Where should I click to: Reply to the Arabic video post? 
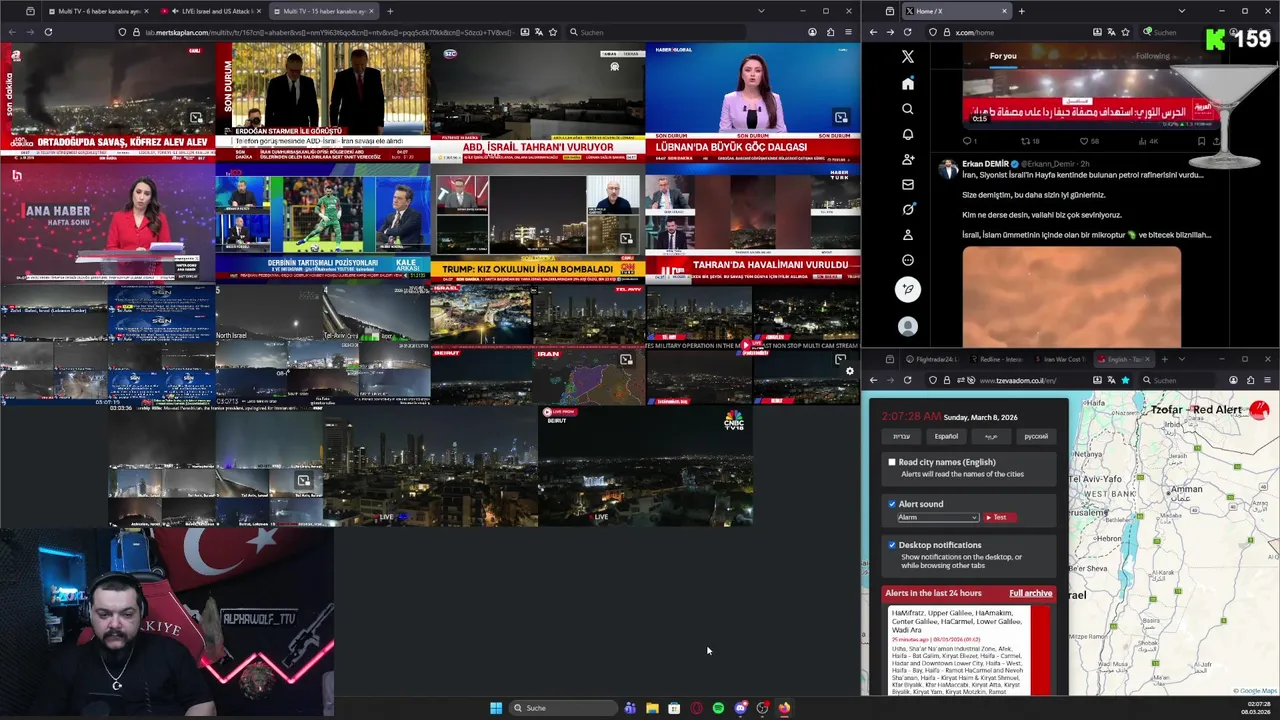pos(968,141)
